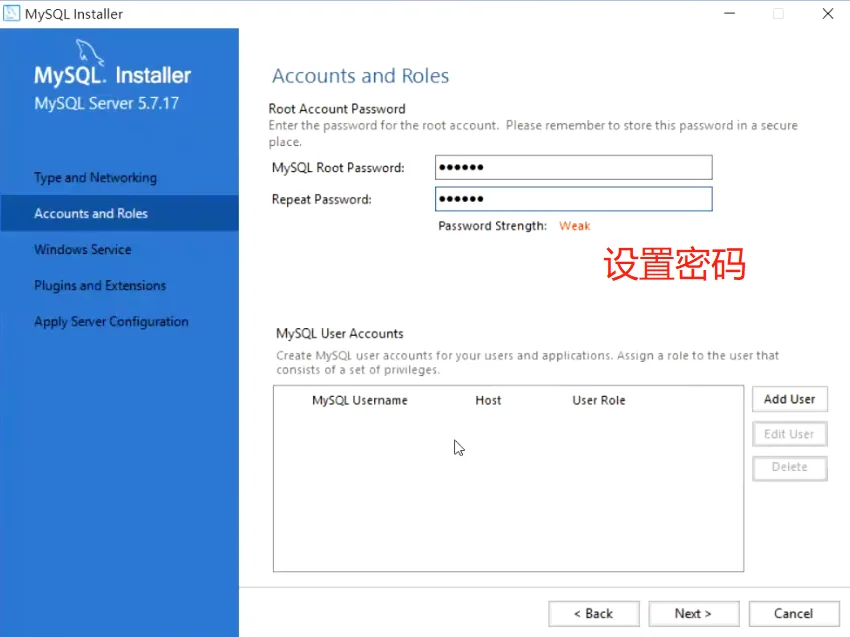Click the MySQL Installer title bar icon

pyautogui.click(x=11, y=13)
